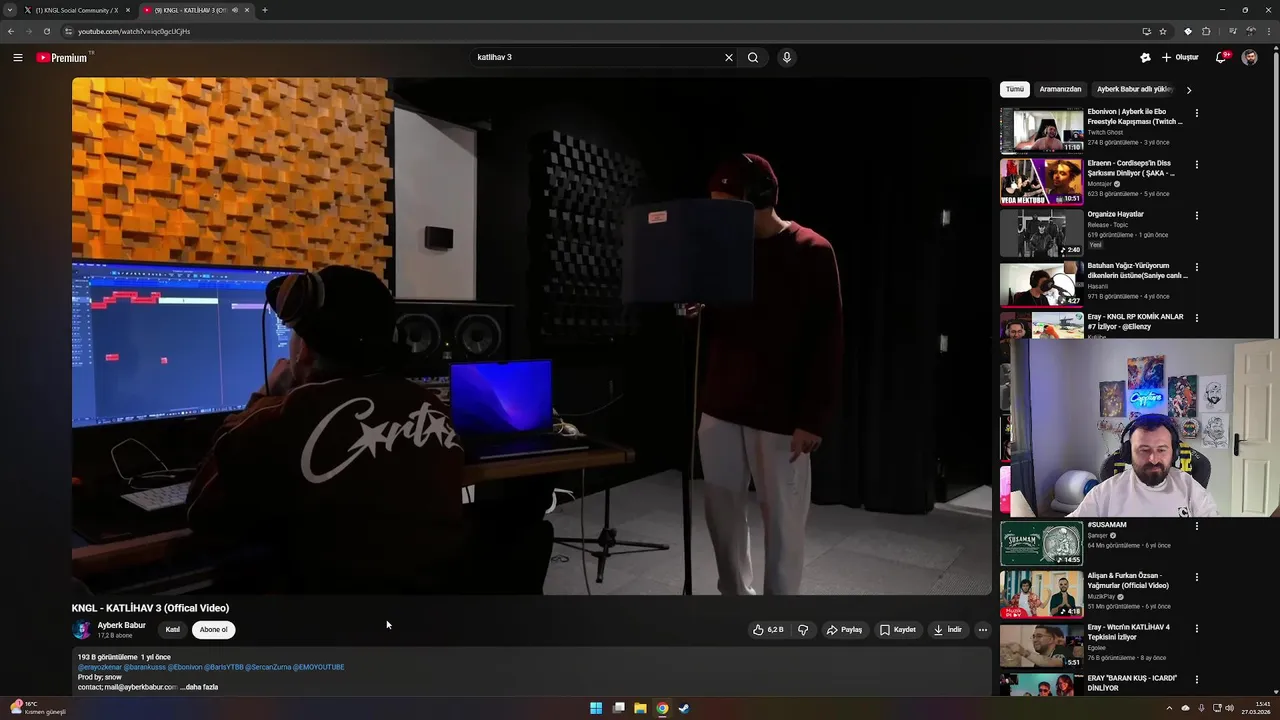
Task: Click the Katıl join button
Action: pyautogui.click(x=173, y=630)
